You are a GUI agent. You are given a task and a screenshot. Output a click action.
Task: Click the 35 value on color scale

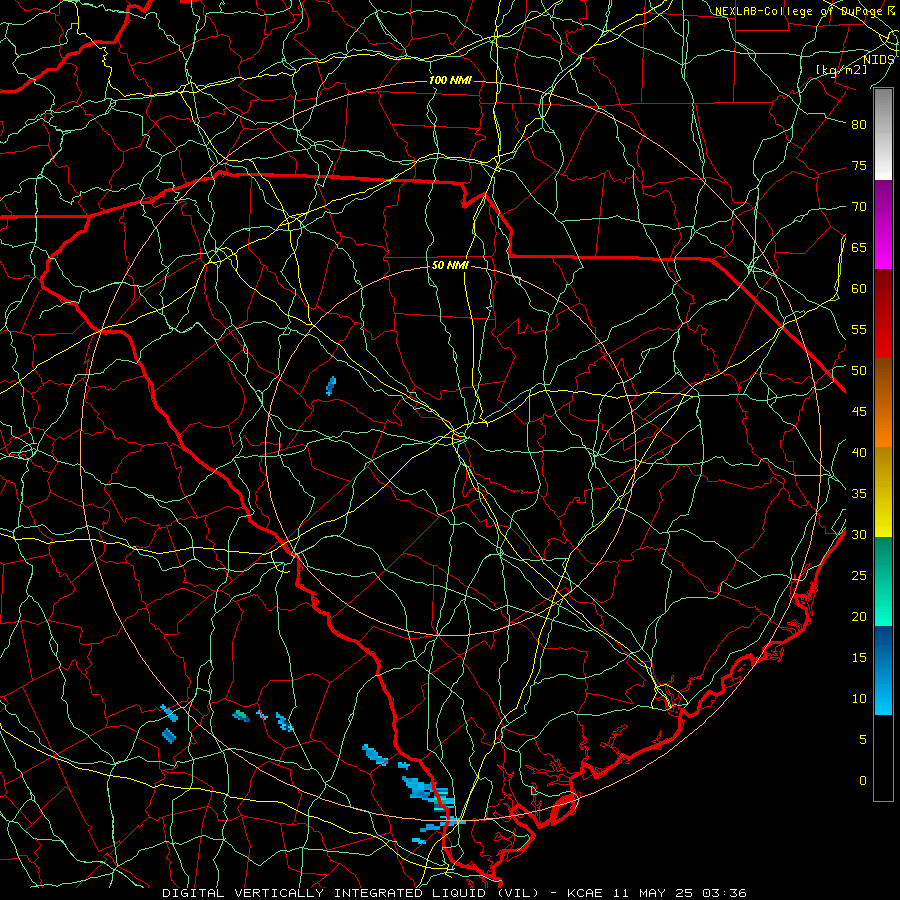(x=859, y=494)
